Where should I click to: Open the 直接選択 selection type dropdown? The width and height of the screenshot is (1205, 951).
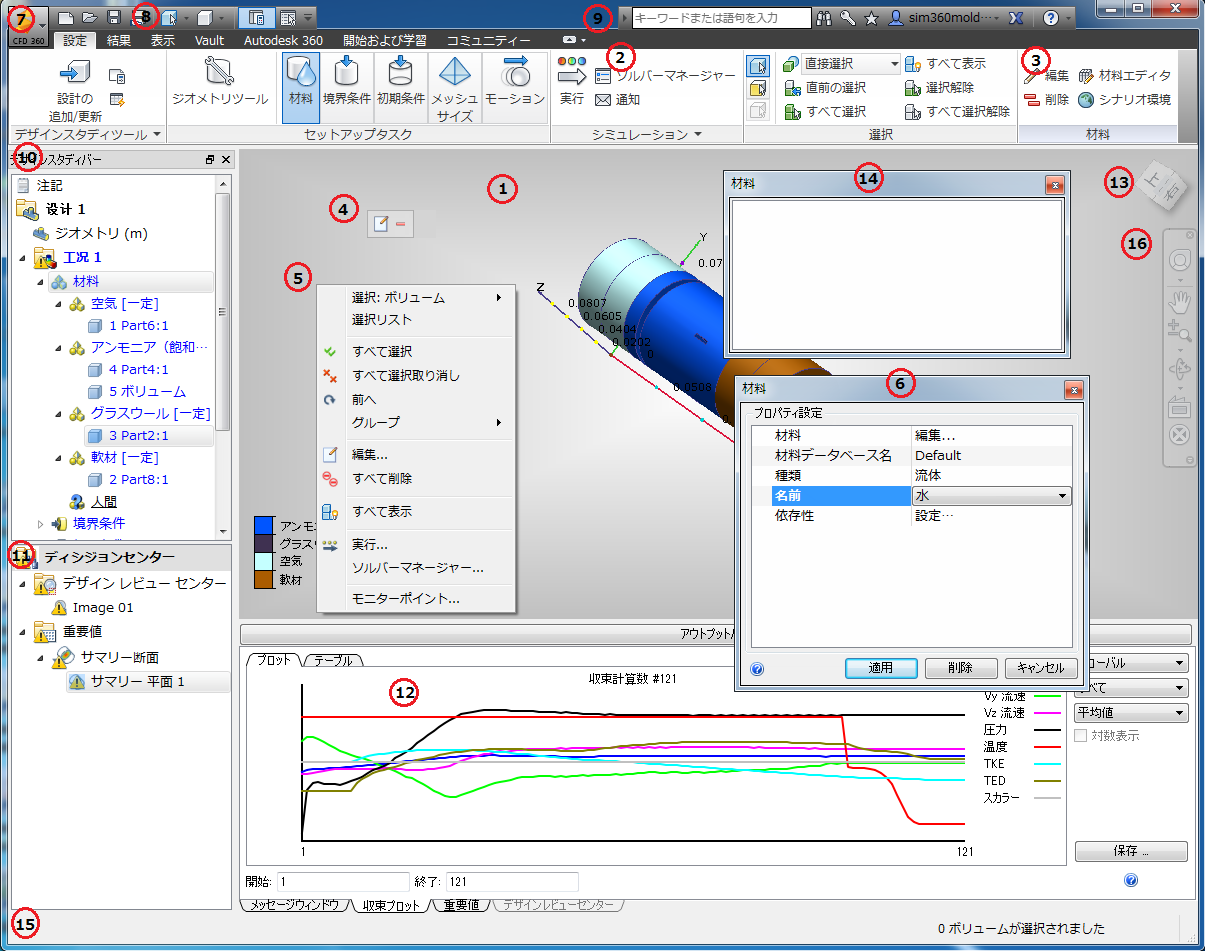pyautogui.click(x=851, y=64)
